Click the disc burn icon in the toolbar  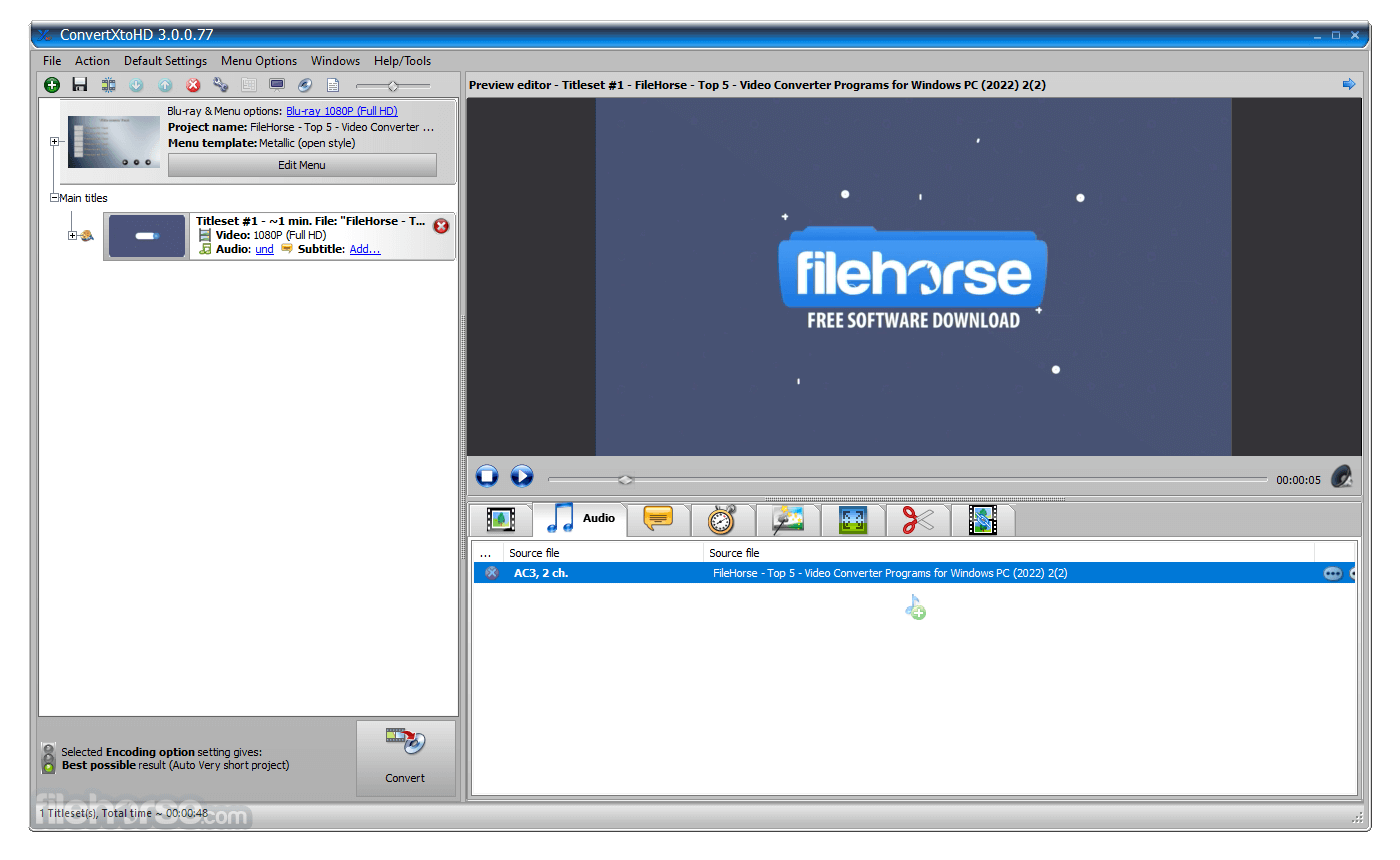pos(305,86)
